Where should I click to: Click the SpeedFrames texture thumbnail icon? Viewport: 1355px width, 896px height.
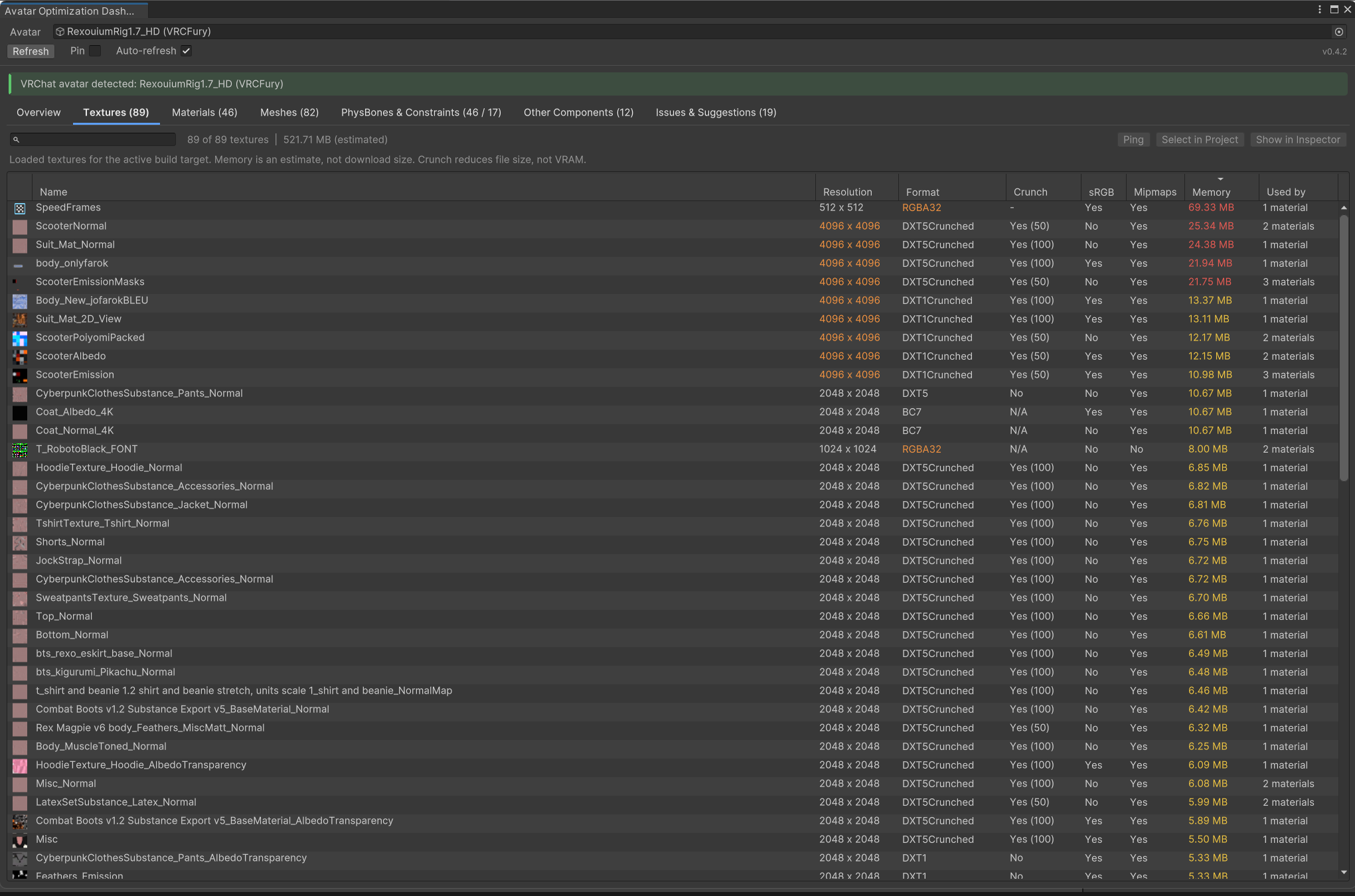[20, 208]
